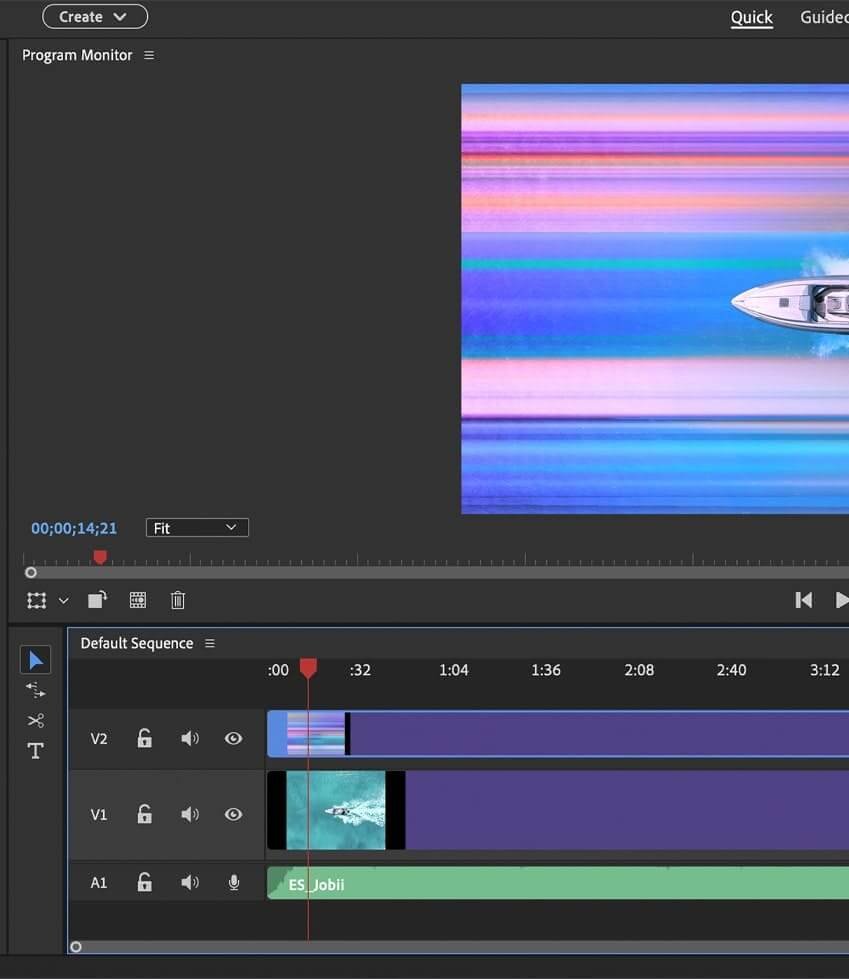Click the rotate/crop icon next to marquee
Image resolution: width=849 pixels, height=979 pixels.
pyautogui.click(x=97, y=600)
